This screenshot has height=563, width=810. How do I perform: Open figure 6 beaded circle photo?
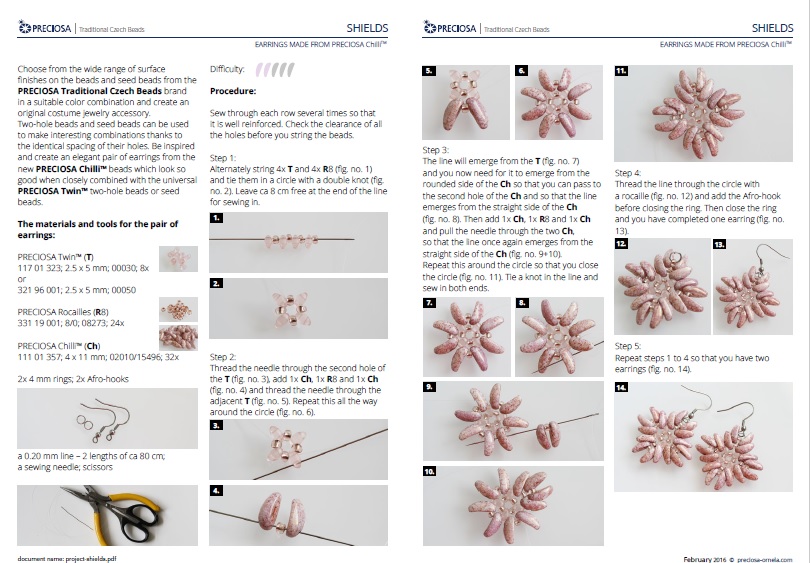point(556,104)
